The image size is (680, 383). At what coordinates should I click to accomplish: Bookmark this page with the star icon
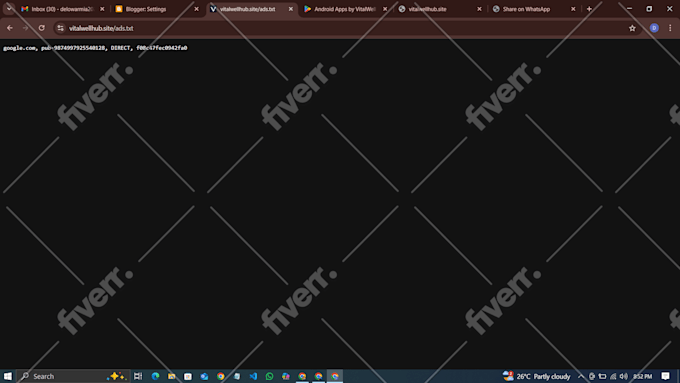pos(632,28)
